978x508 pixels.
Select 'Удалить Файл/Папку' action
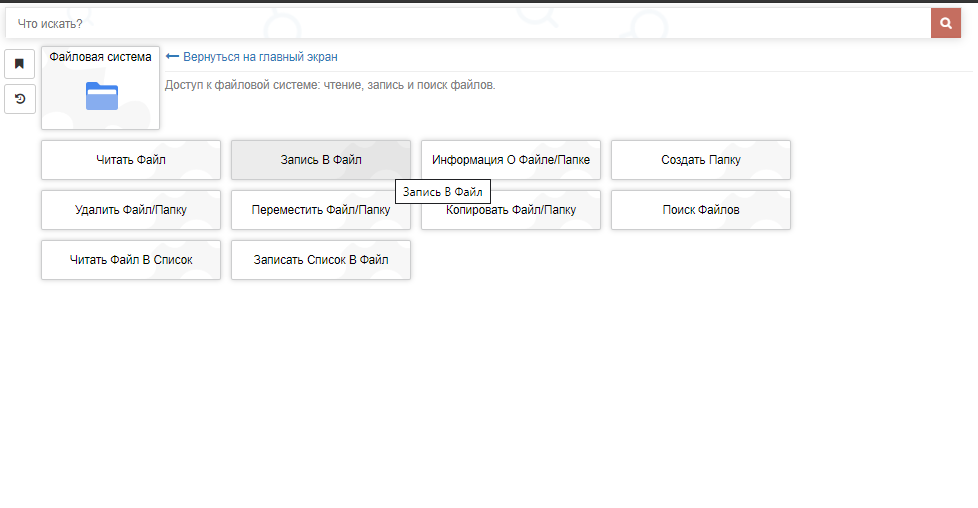131,210
